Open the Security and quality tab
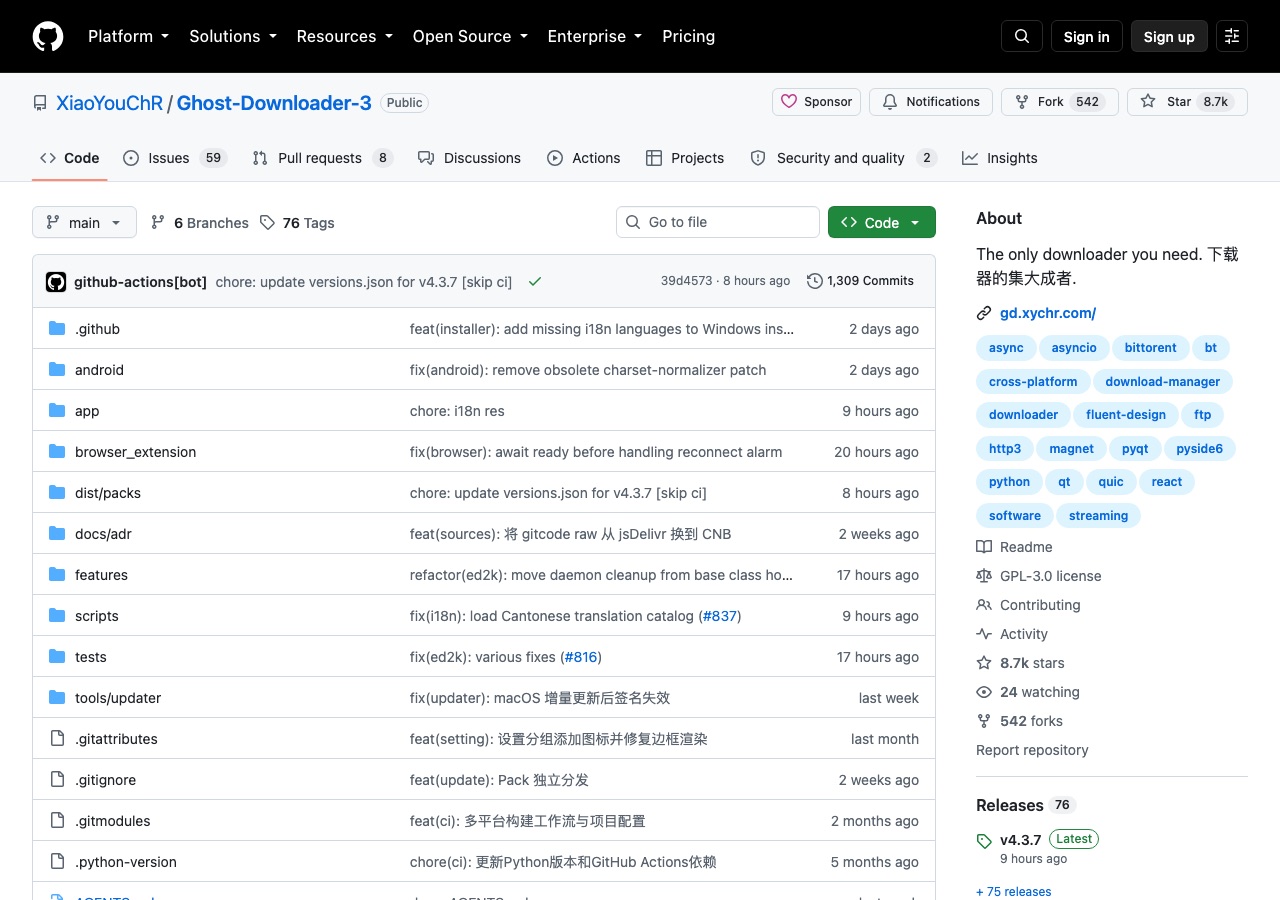The image size is (1280, 900). [843, 158]
